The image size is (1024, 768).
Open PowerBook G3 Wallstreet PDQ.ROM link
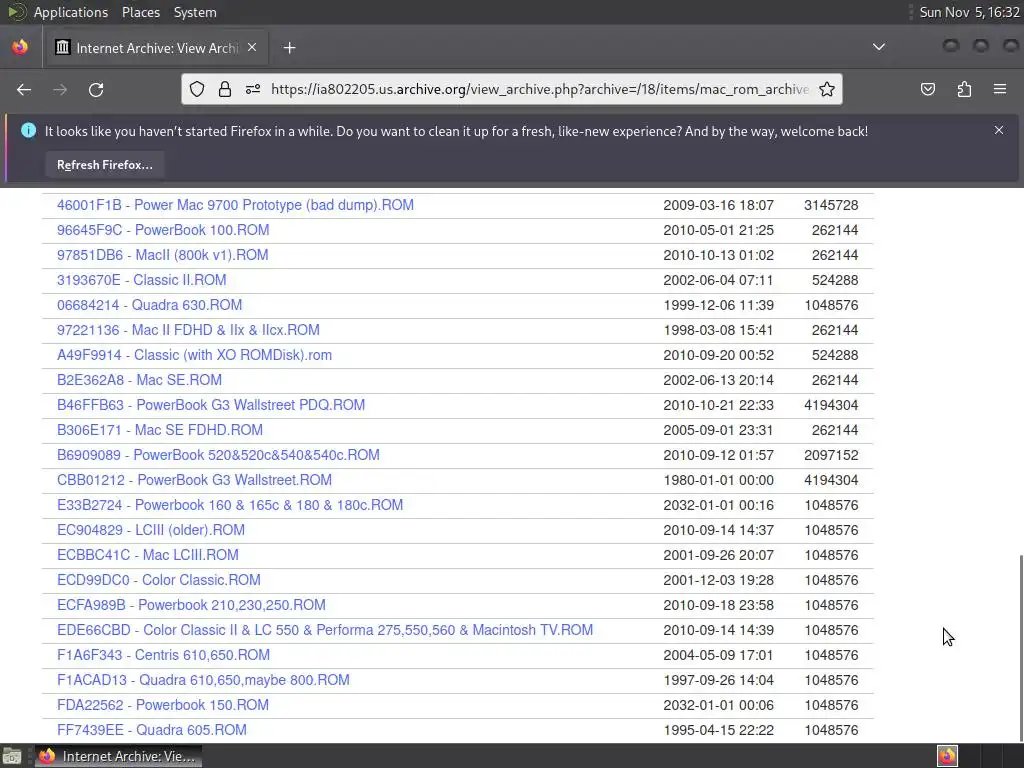[211, 405]
